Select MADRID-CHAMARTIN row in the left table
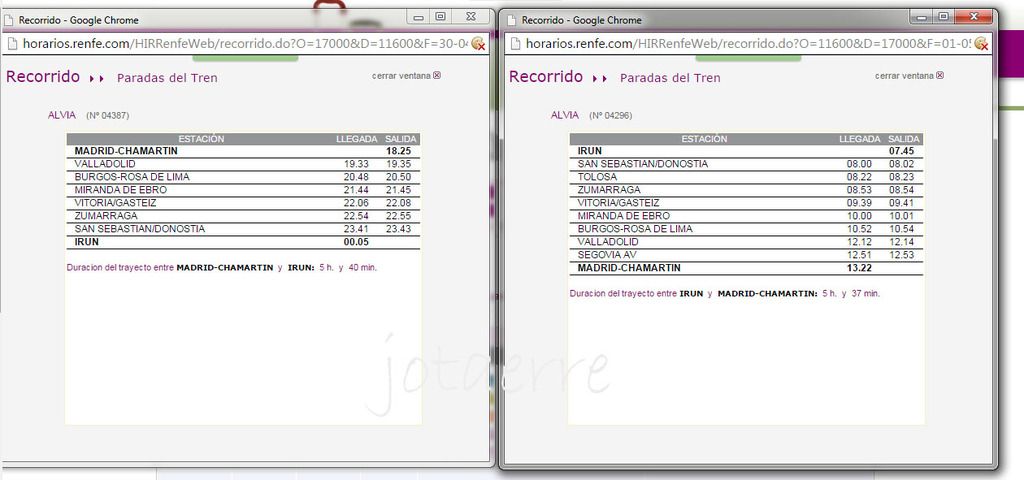1024x480 pixels. (243, 151)
